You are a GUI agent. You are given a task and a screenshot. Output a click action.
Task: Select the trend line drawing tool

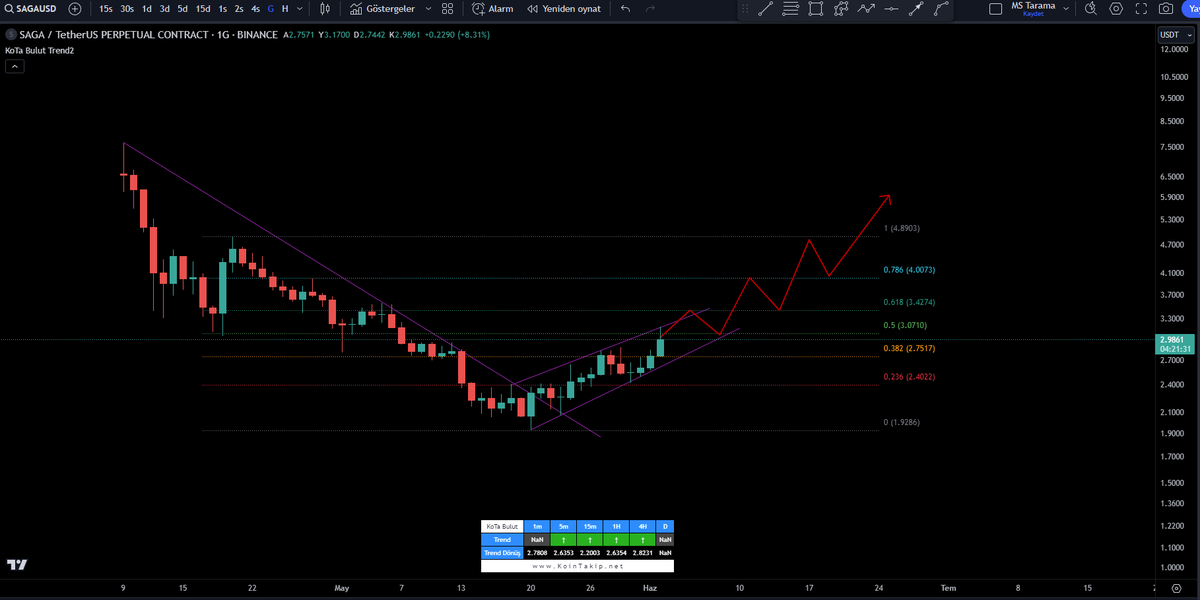tap(766, 9)
